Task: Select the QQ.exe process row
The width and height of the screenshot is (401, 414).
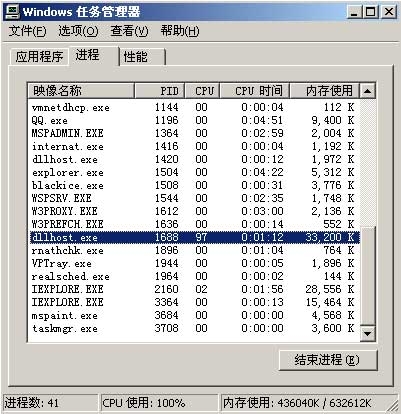Action: coord(194,120)
